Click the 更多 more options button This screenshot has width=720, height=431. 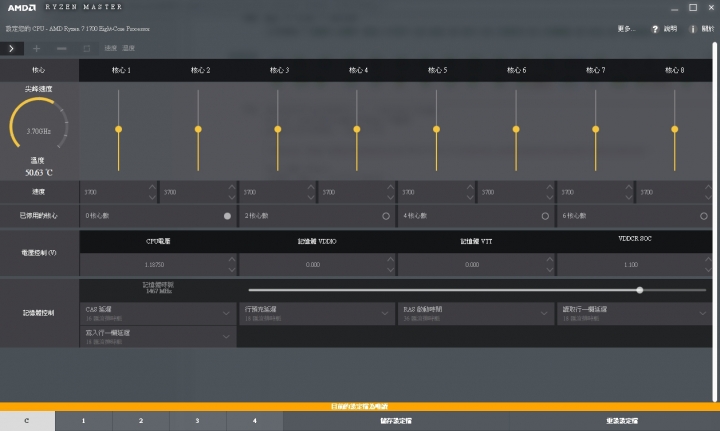(626, 29)
